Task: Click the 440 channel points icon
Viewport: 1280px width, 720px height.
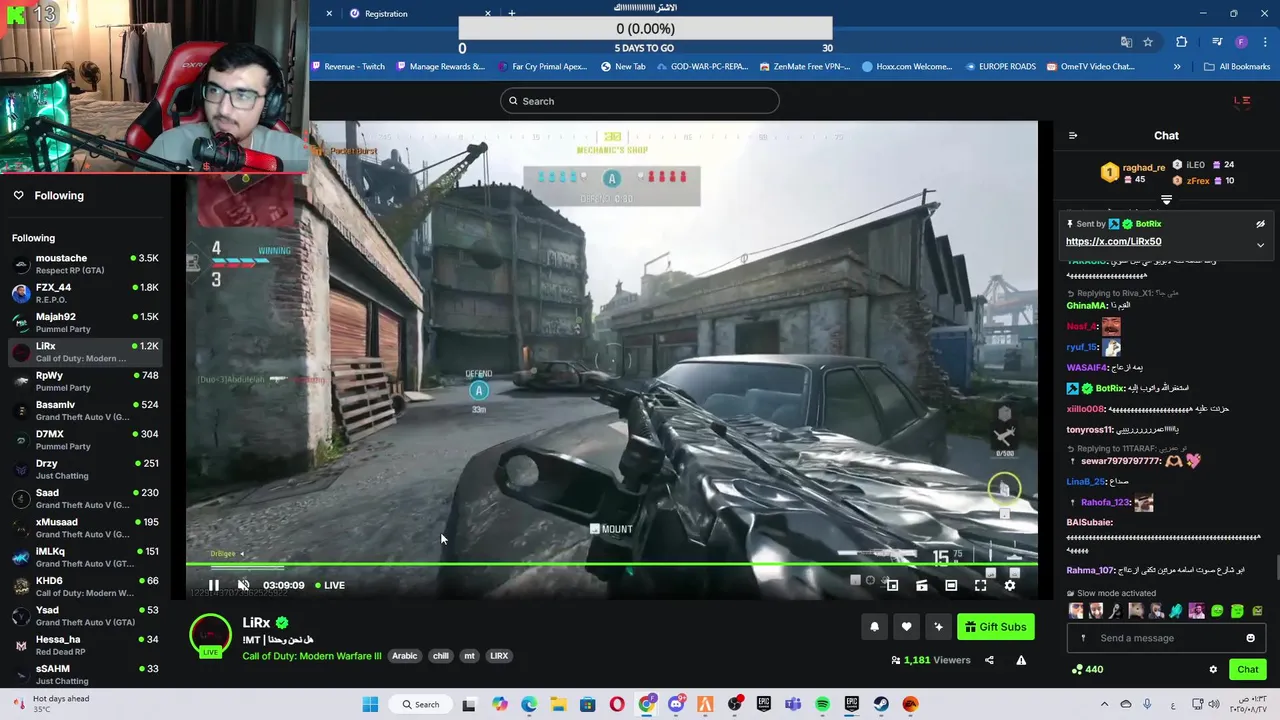Action: (x=1086, y=669)
